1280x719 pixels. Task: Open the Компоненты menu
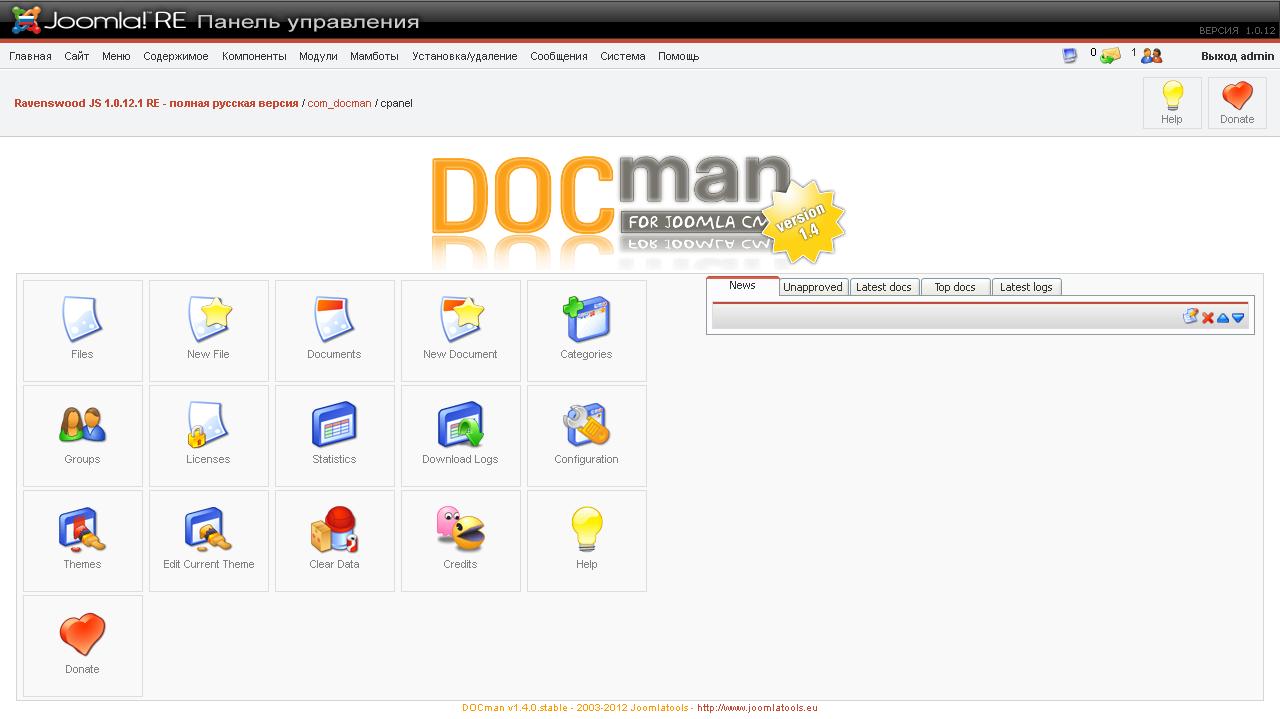(254, 56)
